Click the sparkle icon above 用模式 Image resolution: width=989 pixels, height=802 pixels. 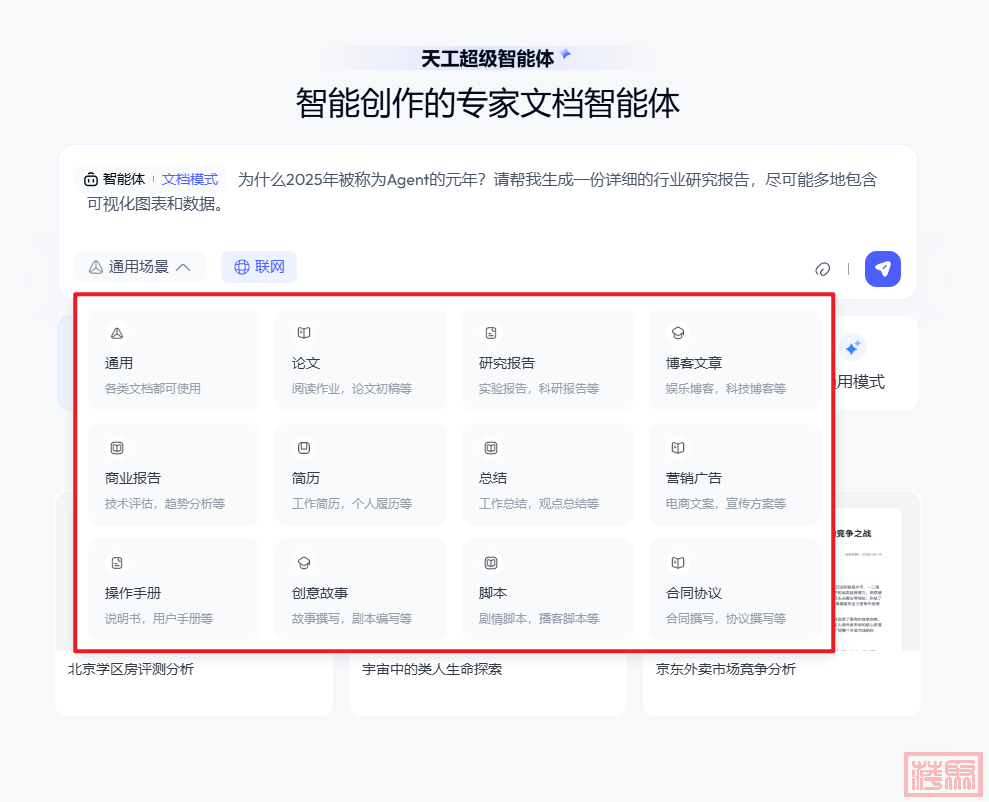pos(853,347)
